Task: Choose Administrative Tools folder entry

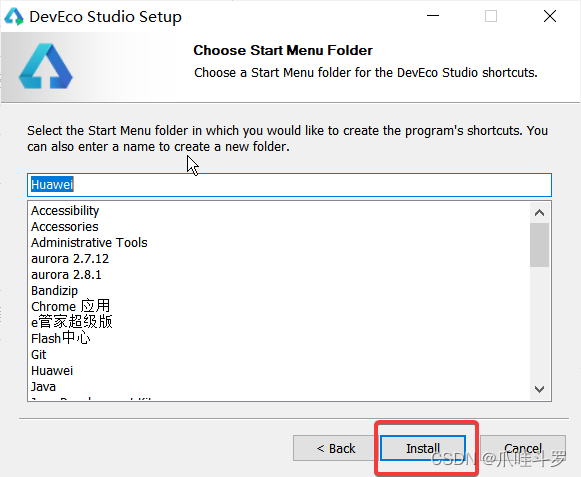Action: [89, 242]
